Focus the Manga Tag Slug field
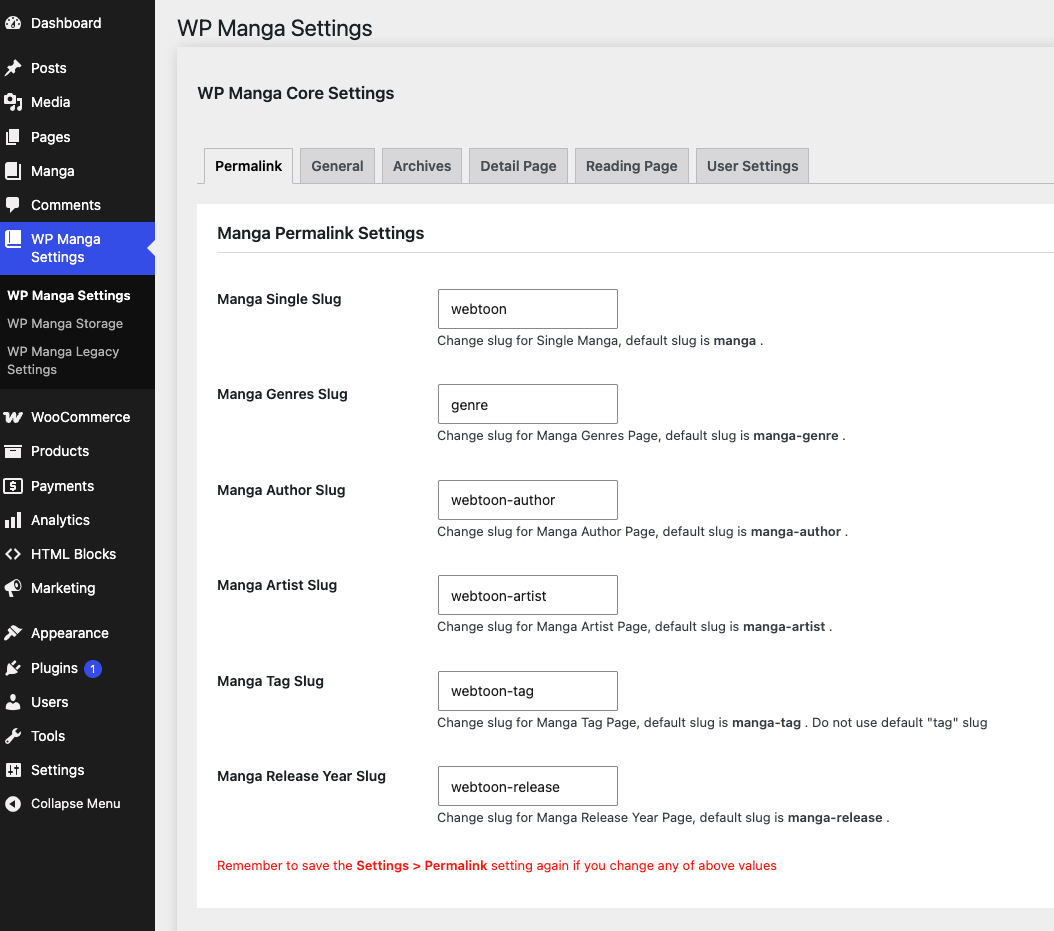 click(528, 691)
